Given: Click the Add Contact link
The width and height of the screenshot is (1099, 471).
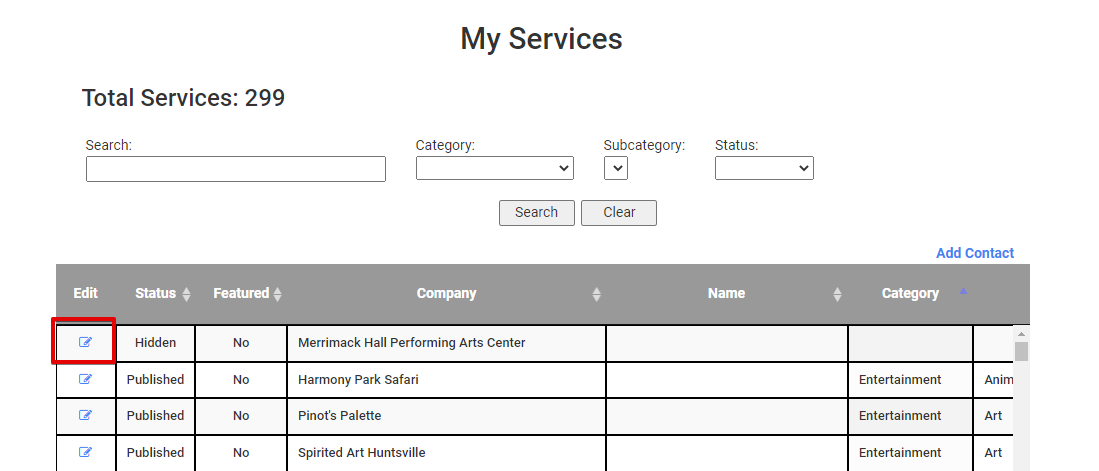Looking at the screenshot, I should (x=974, y=253).
